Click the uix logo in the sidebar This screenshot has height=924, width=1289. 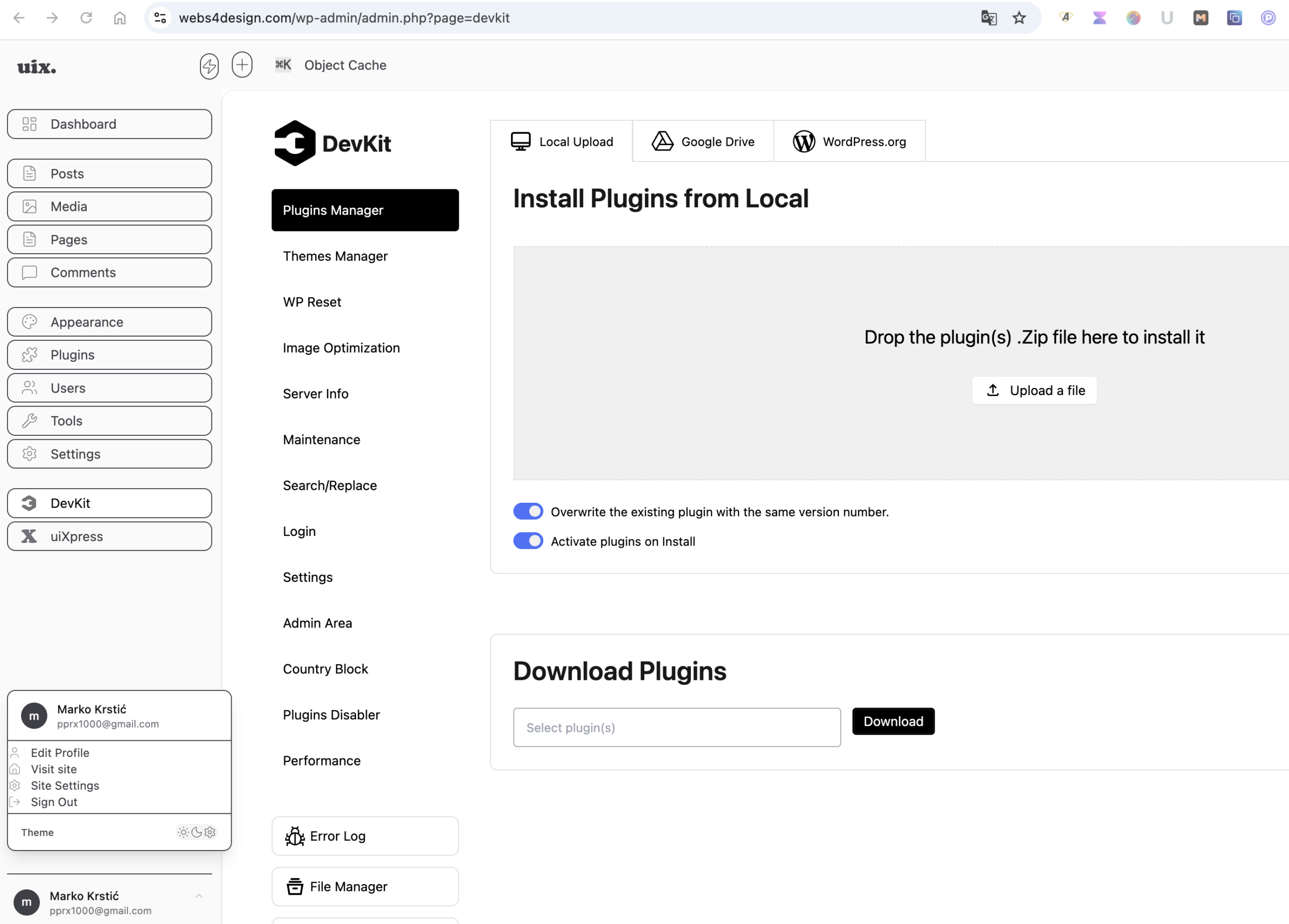37,67
